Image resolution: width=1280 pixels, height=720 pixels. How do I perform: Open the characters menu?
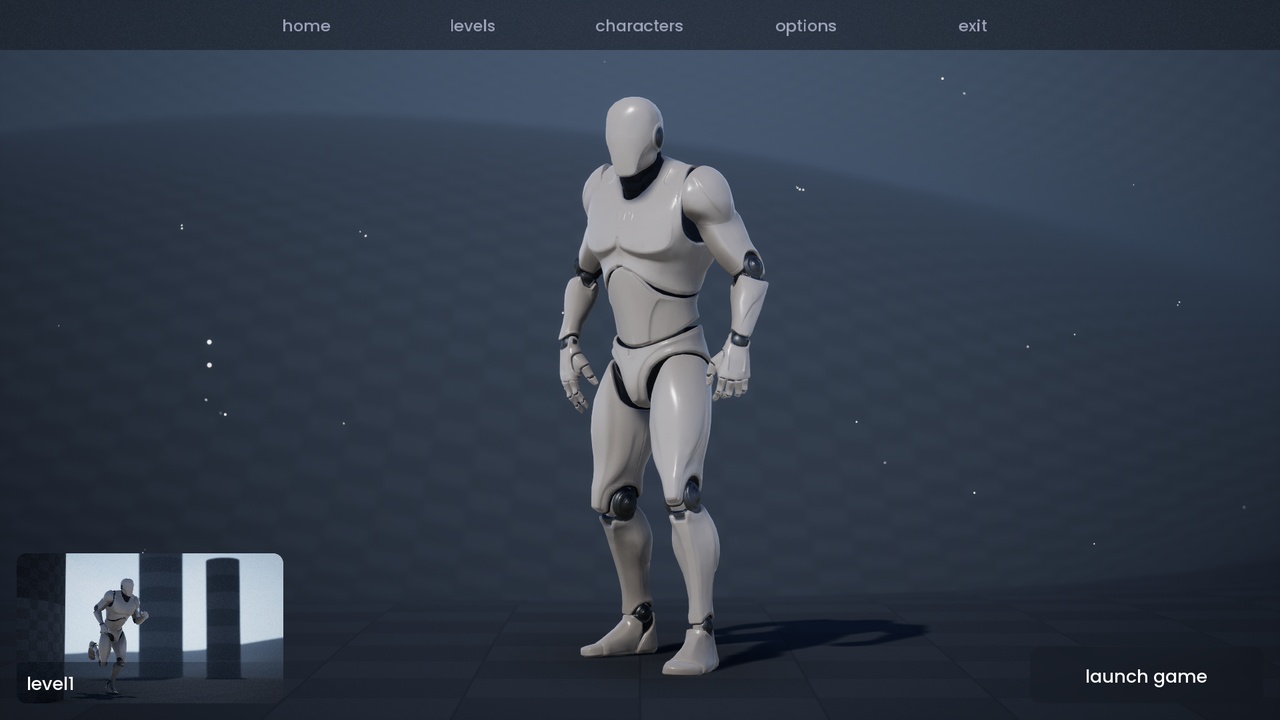[x=639, y=26]
